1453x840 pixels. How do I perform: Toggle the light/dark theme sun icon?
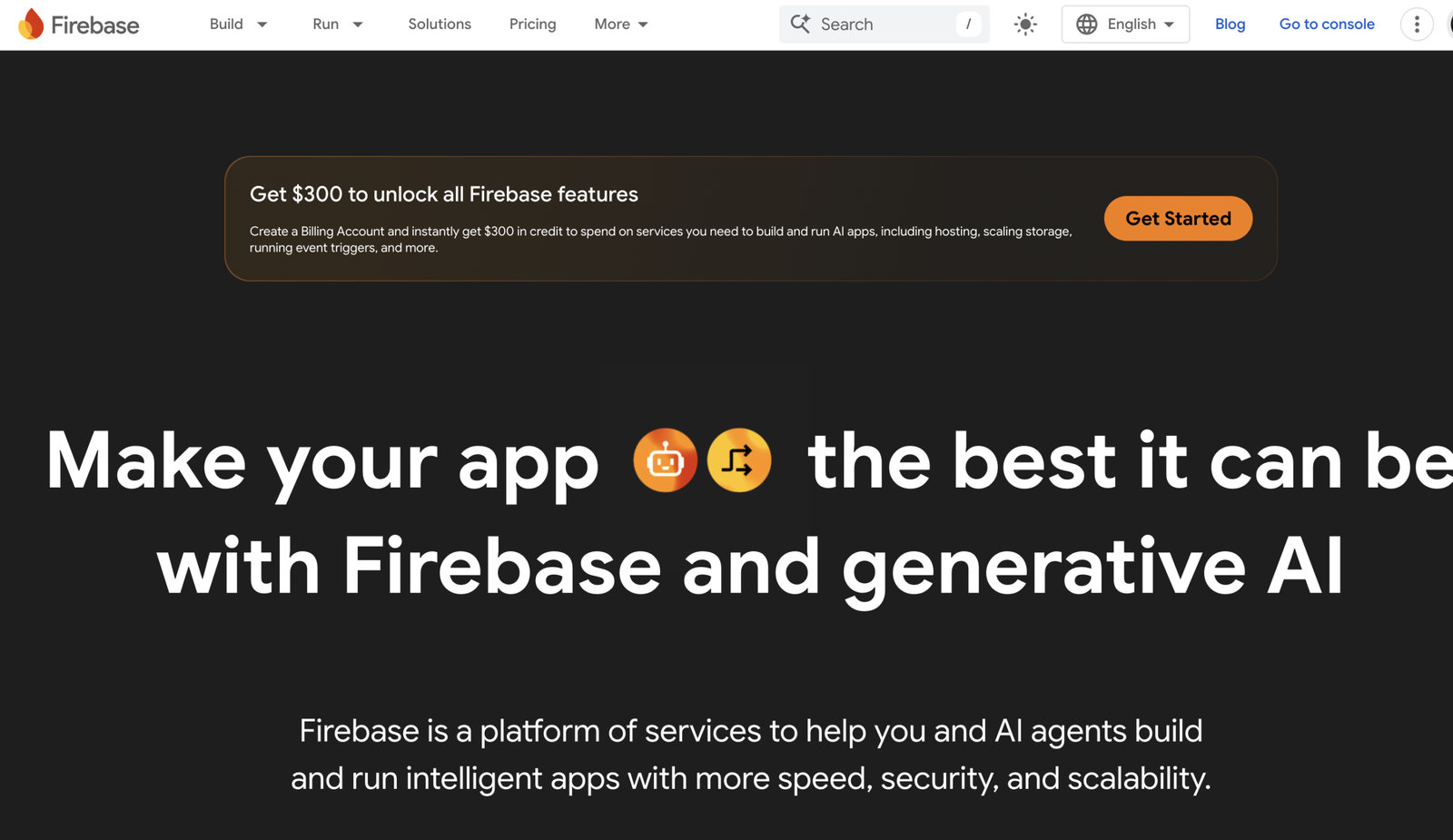pyautogui.click(x=1025, y=25)
